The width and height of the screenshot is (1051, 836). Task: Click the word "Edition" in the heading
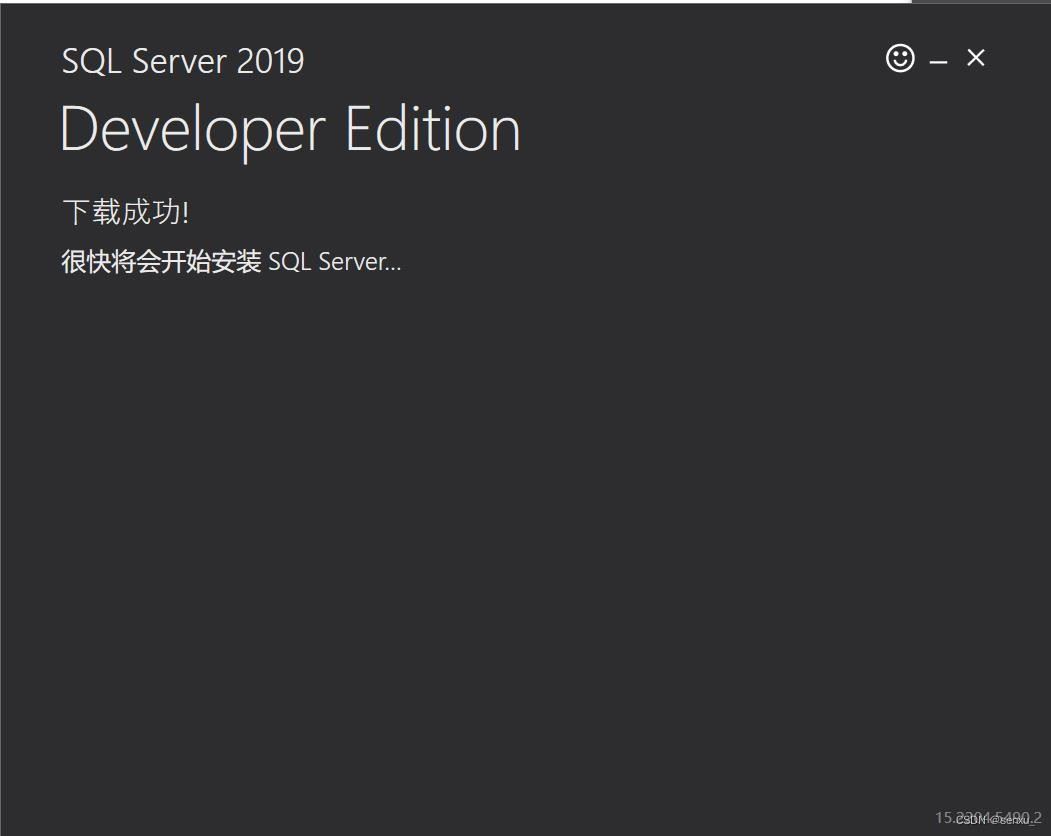pos(433,130)
